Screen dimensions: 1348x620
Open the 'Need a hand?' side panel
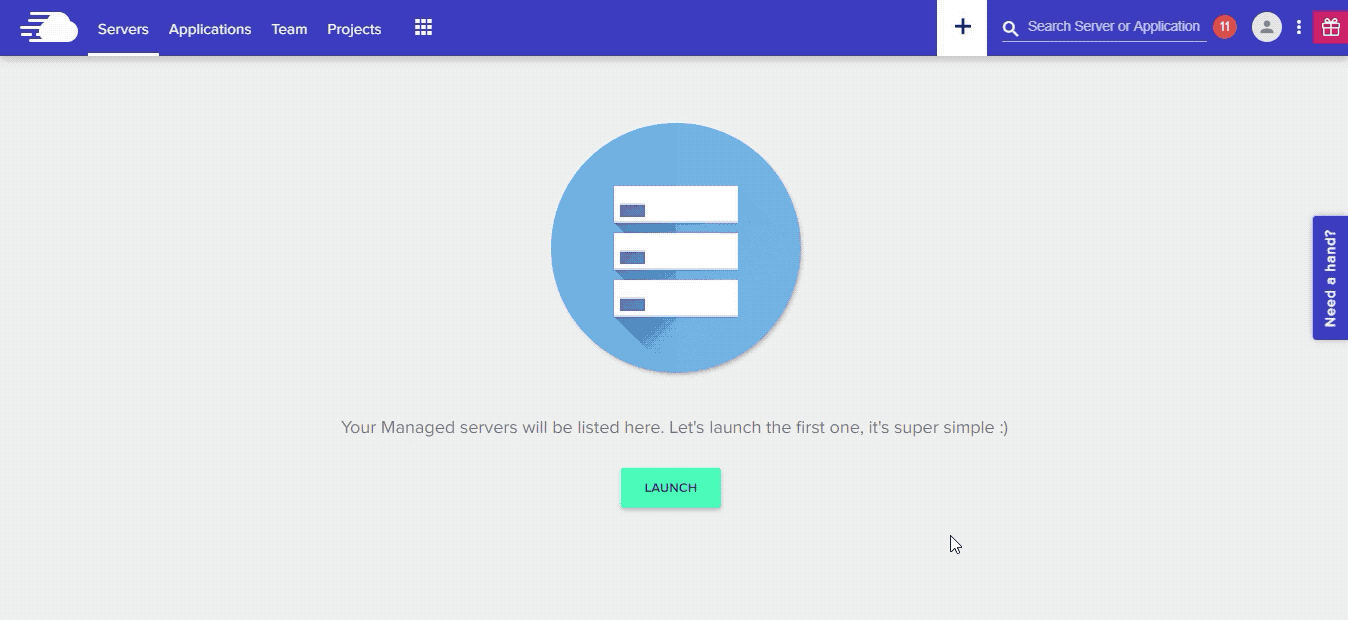pos(1330,278)
